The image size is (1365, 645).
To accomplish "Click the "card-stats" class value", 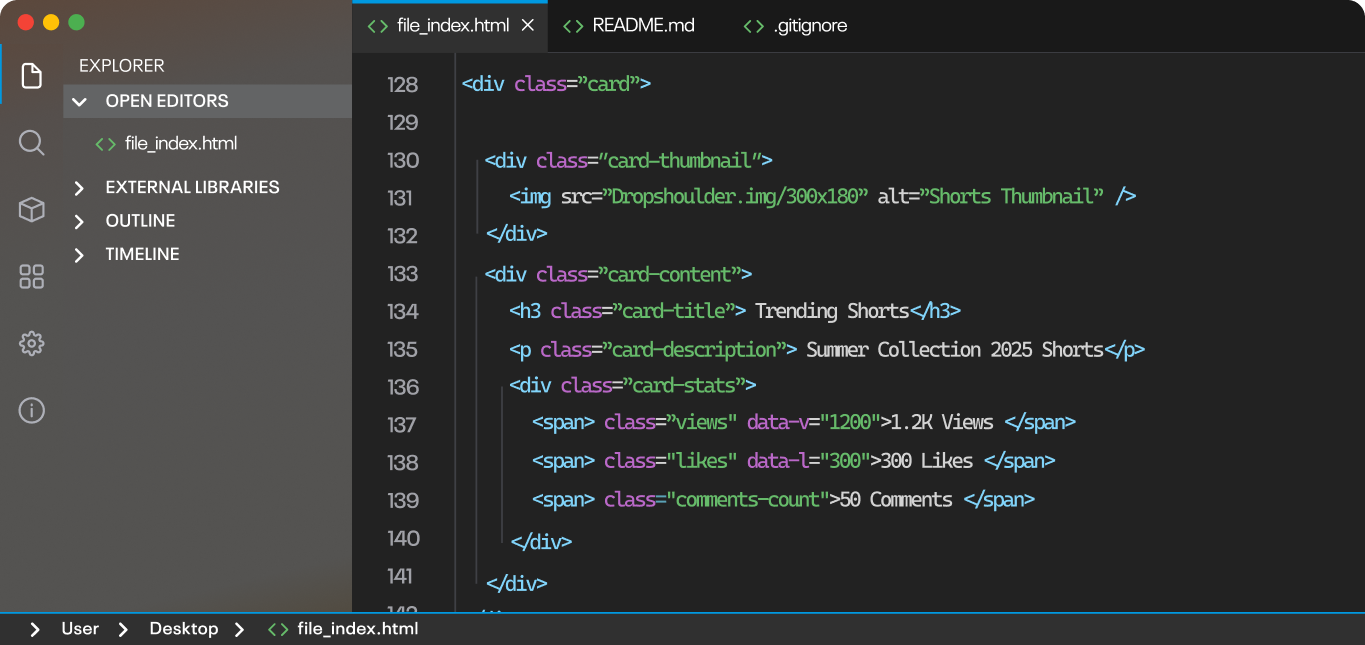I will (684, 385).
